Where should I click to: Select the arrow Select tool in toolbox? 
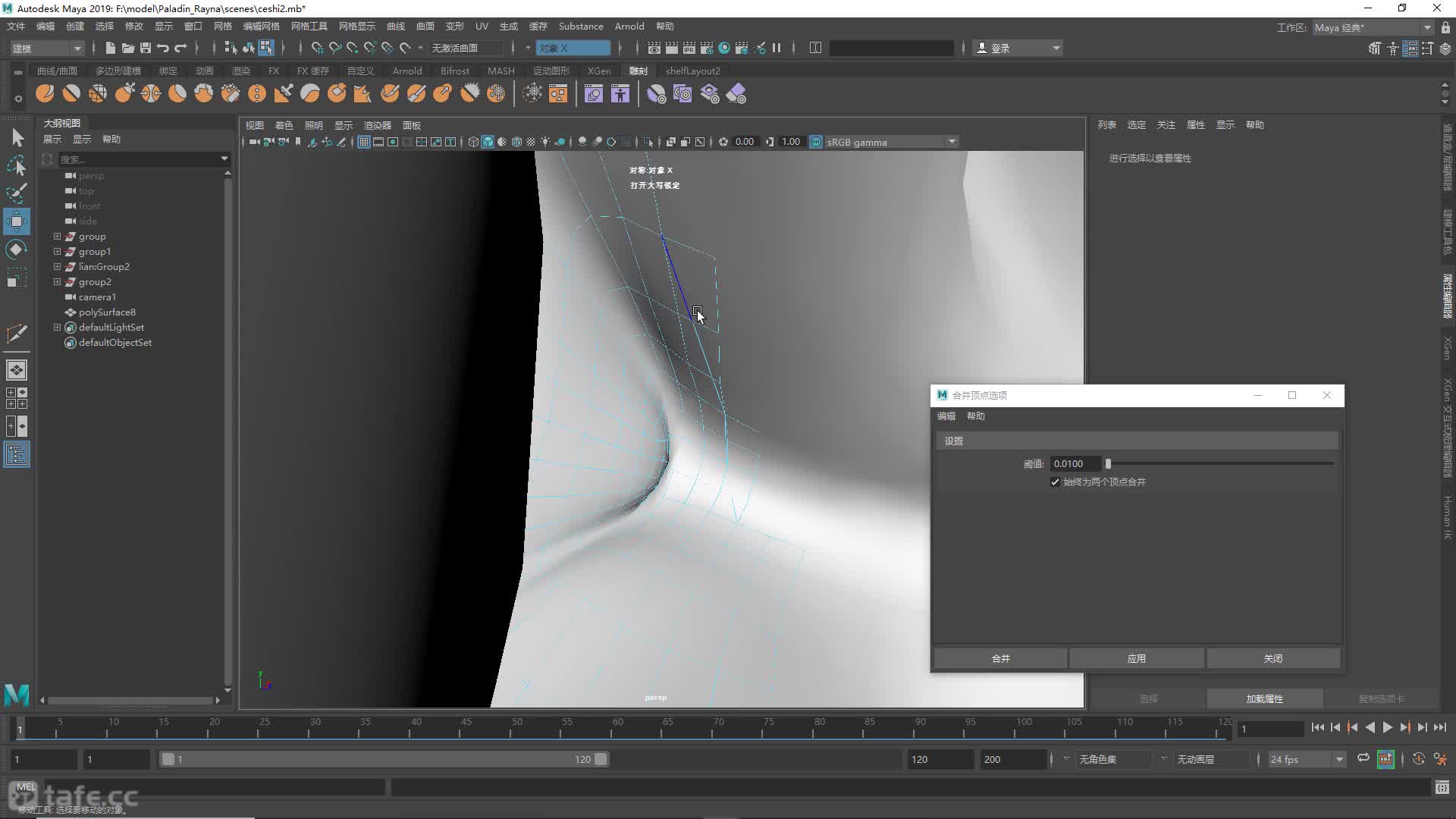17,137
